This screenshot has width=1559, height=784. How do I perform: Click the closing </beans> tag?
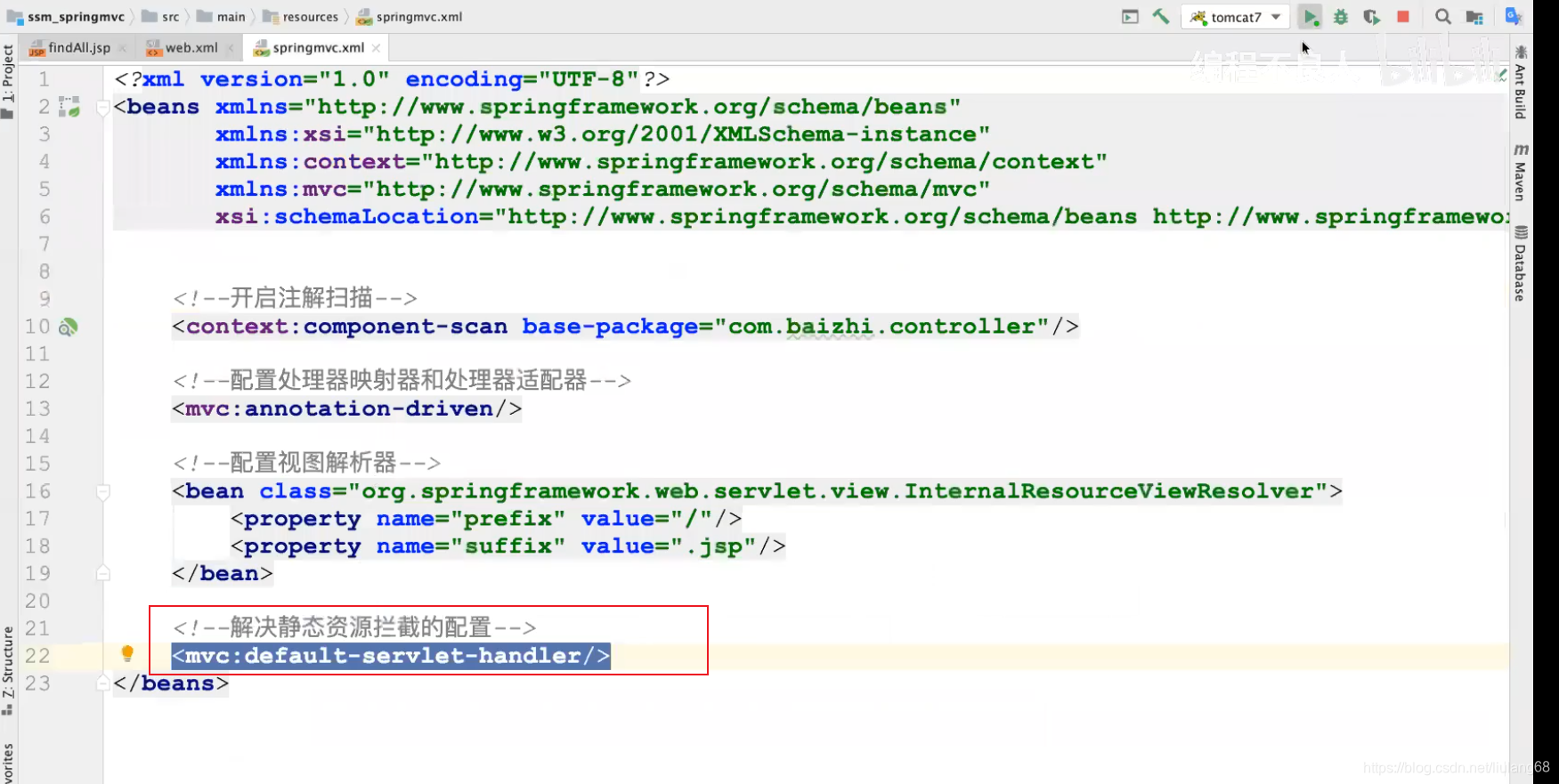pyautogui.click(x=171, y=683)
